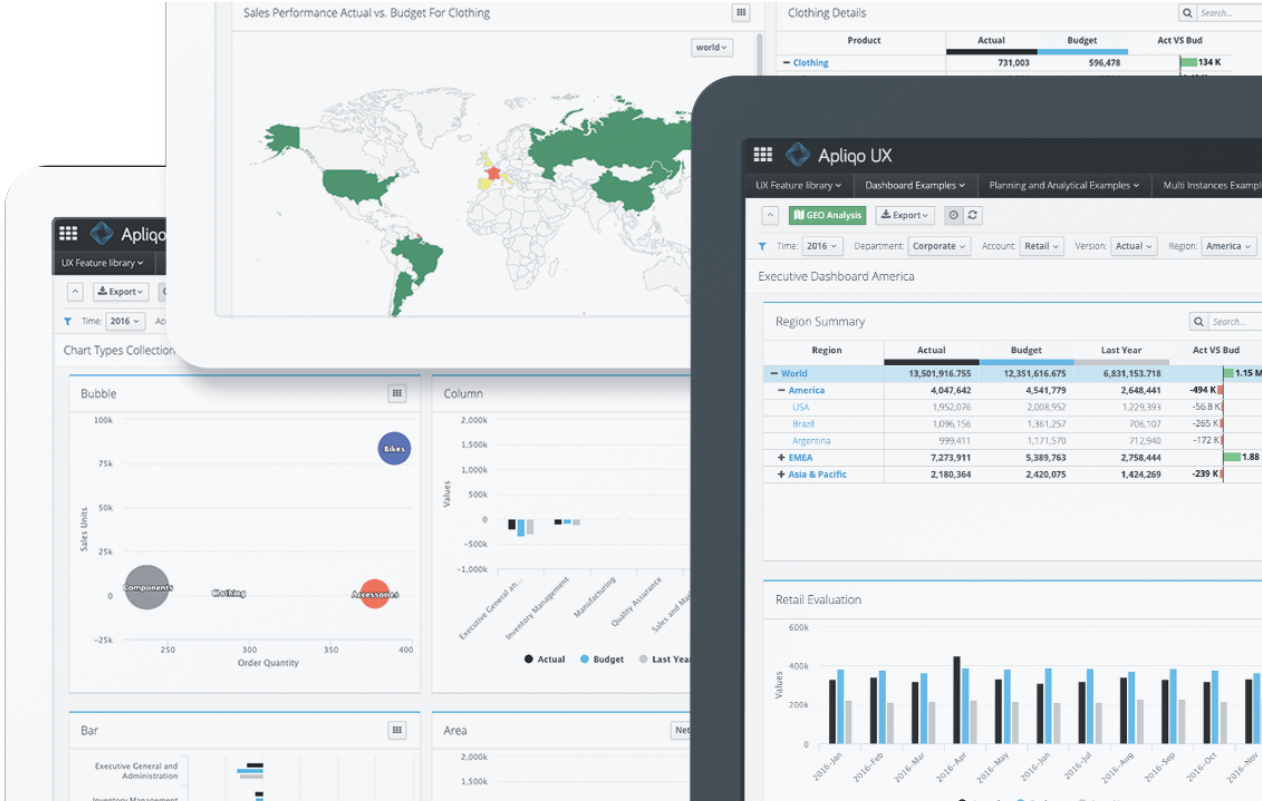Collapse the America row in Region Summary
This screenshot has height=801, width=1262.
pyautogui.click(x=782, y=390)
